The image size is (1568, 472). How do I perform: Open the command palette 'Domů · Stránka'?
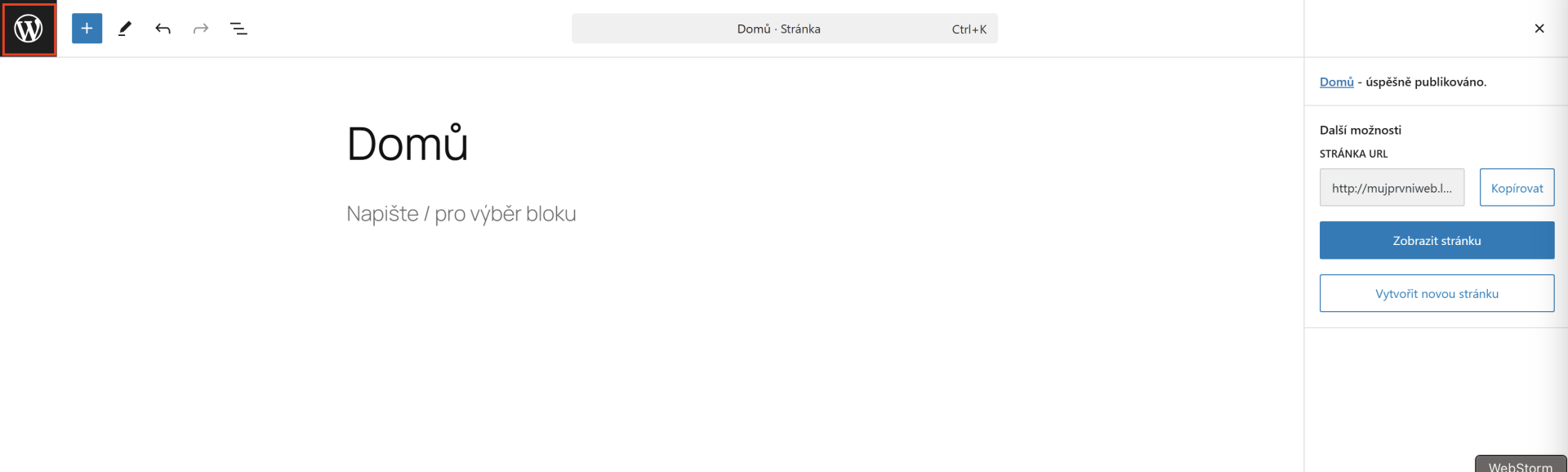(778, 29)
